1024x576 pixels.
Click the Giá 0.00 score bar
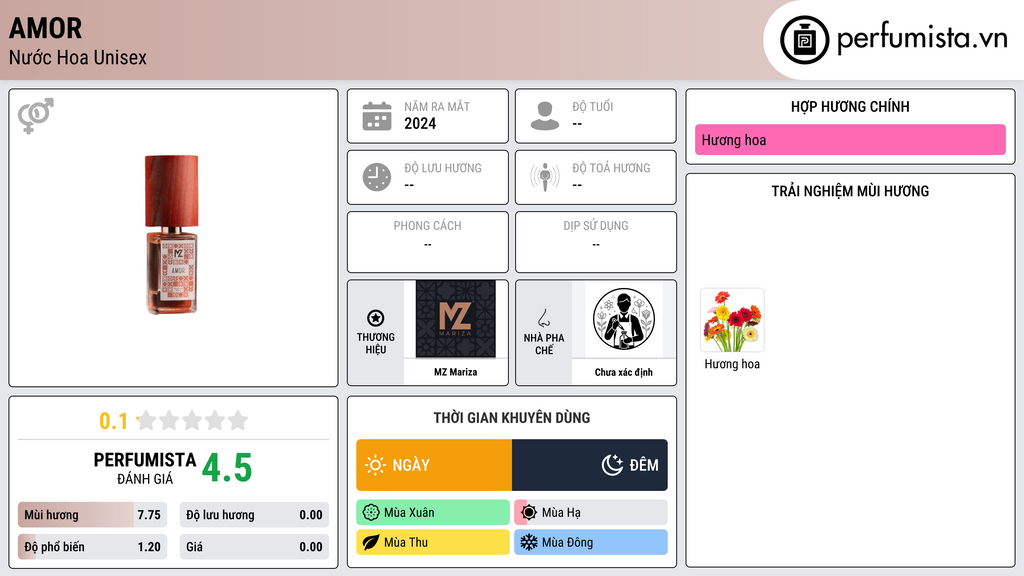254,547
